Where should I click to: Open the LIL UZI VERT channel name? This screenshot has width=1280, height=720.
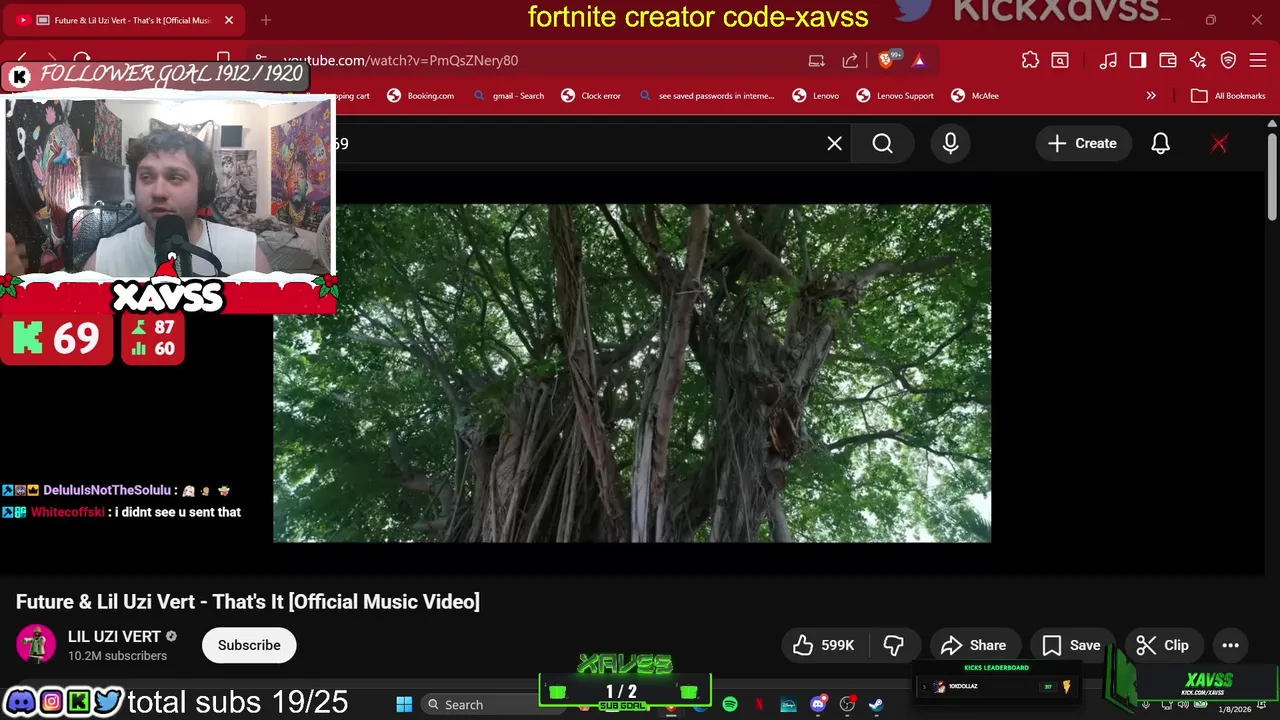pos(114,636)
